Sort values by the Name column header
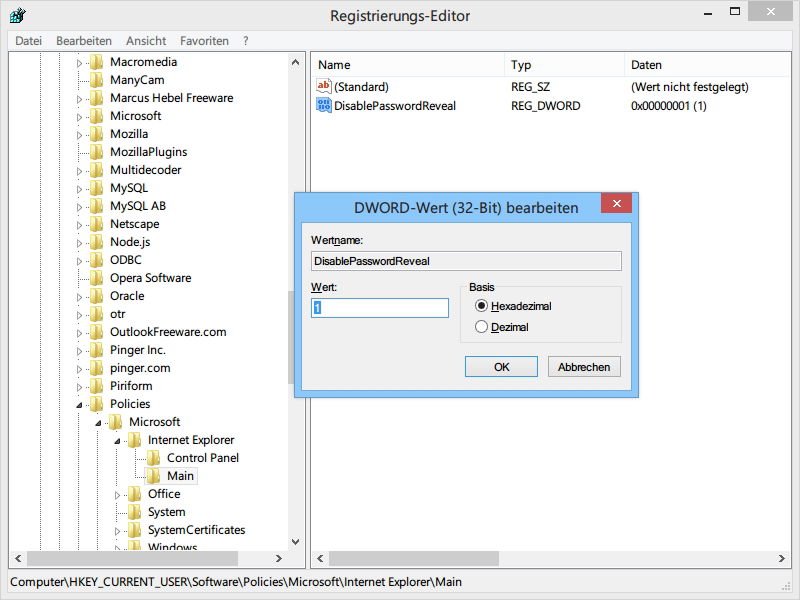Image resolution: width=800 pixels, height=600 pixels. (x=408, y=65)
